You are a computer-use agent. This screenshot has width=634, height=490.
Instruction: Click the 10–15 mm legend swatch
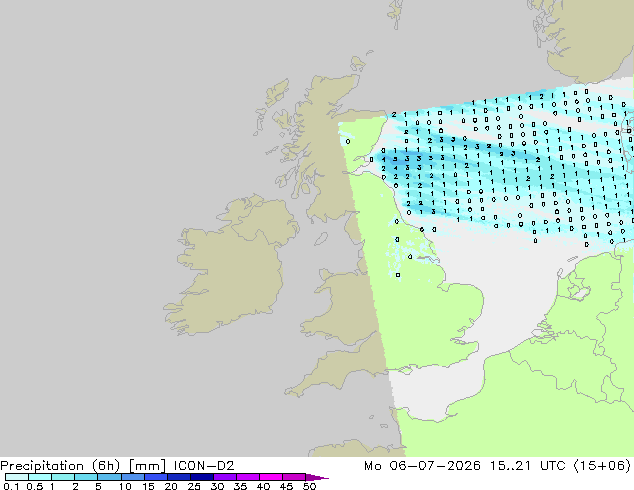click(x=132, y=477)
